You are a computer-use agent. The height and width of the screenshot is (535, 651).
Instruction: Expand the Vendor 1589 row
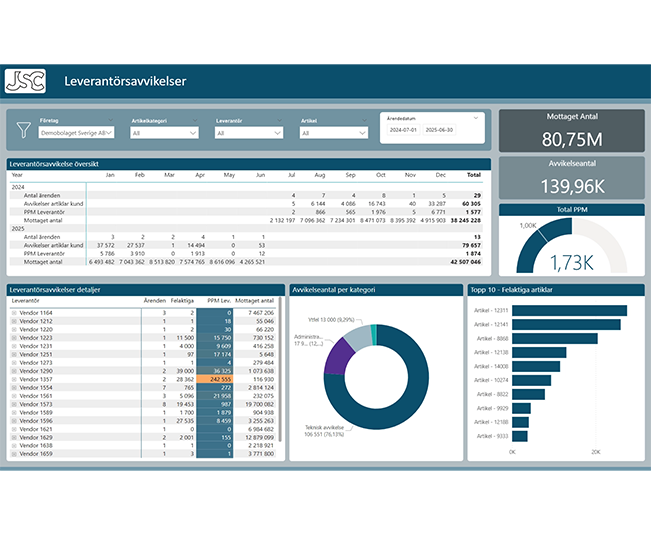pos(14,413)
